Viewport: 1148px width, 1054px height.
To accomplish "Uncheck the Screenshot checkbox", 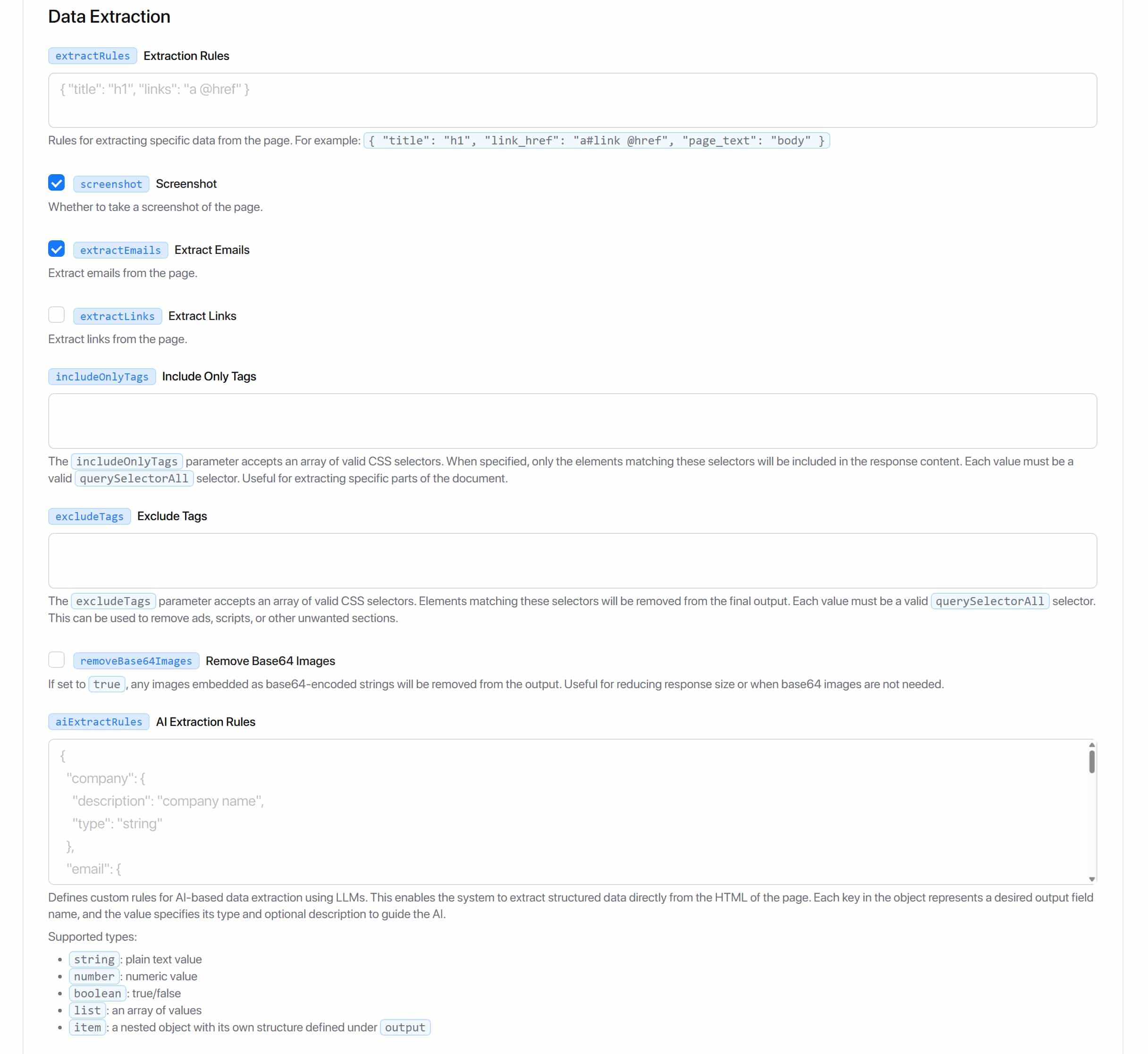I will point(57,183).
